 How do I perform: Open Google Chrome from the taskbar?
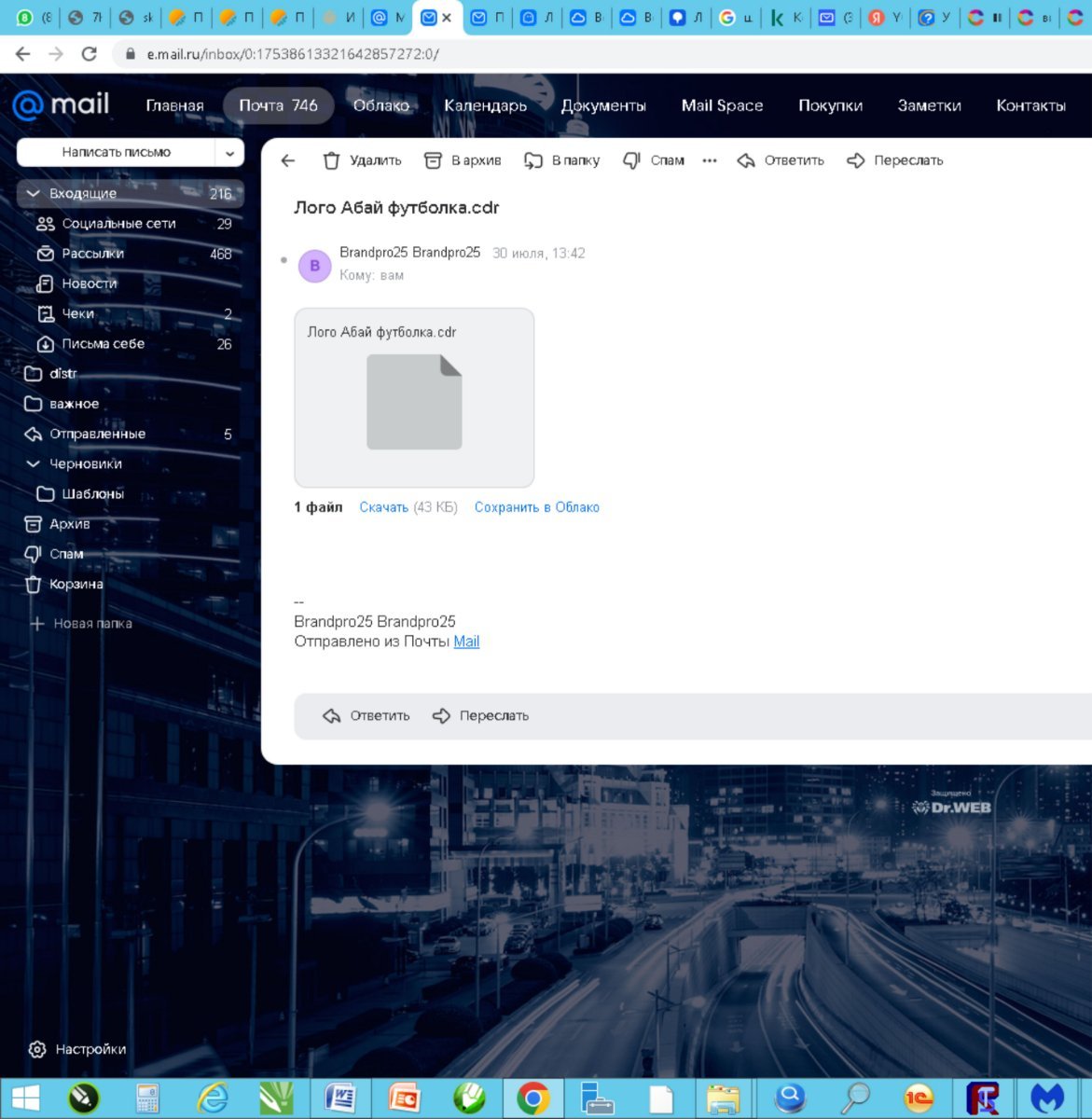click(x=532, y=1098)
